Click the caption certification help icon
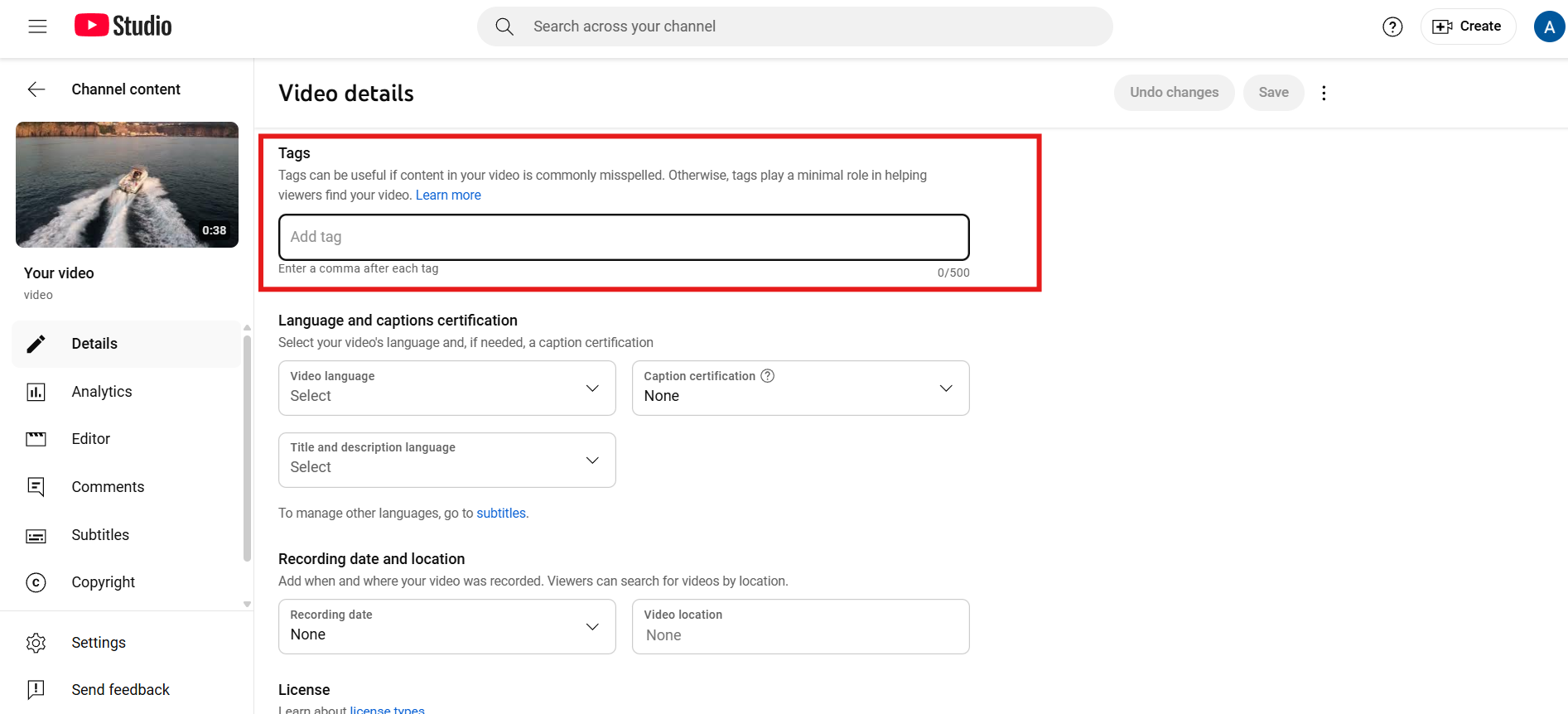Viewport: 1568px width, 714px height. 768,376
